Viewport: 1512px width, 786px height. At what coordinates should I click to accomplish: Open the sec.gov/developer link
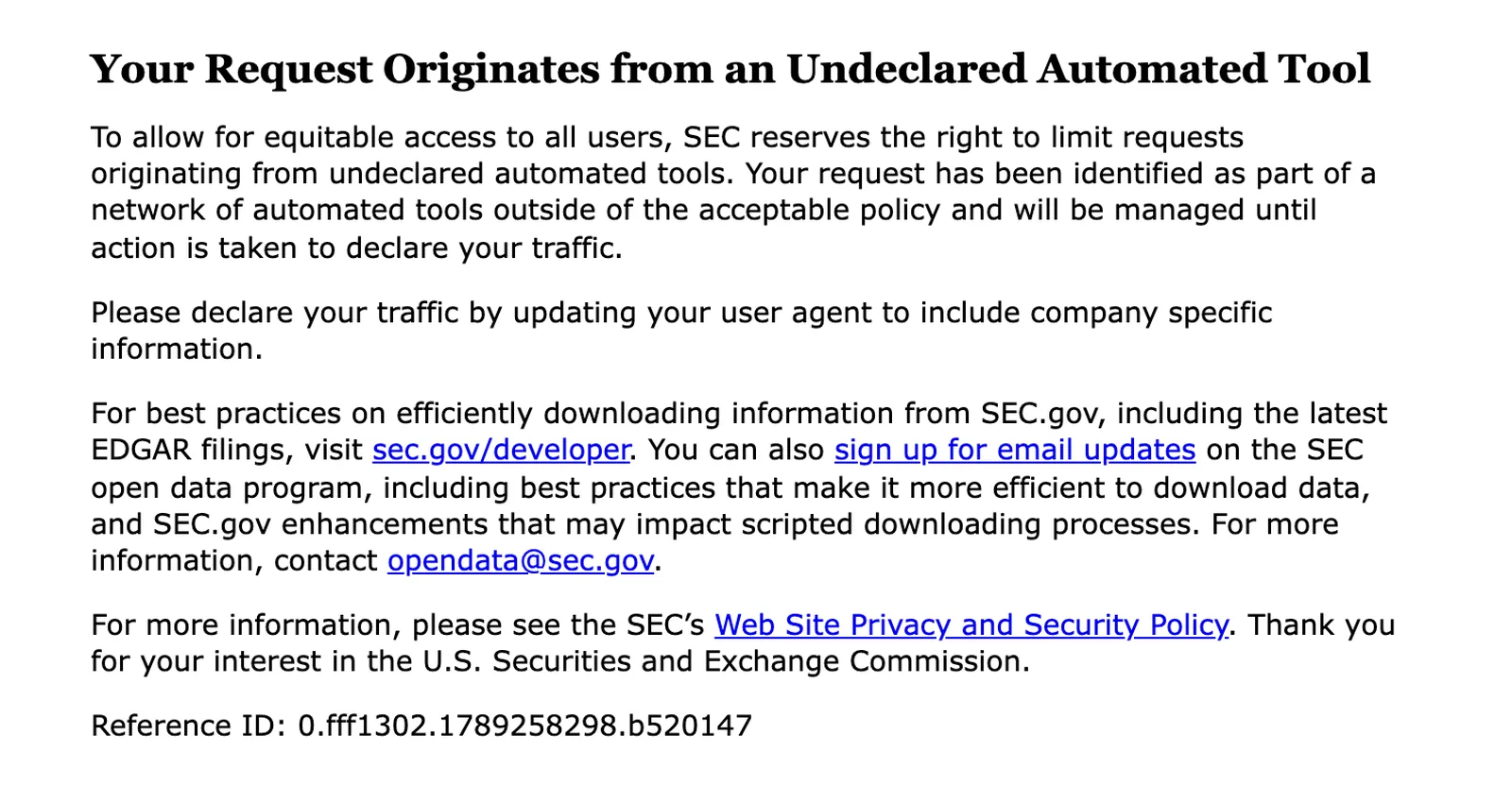tap(501, 451)
